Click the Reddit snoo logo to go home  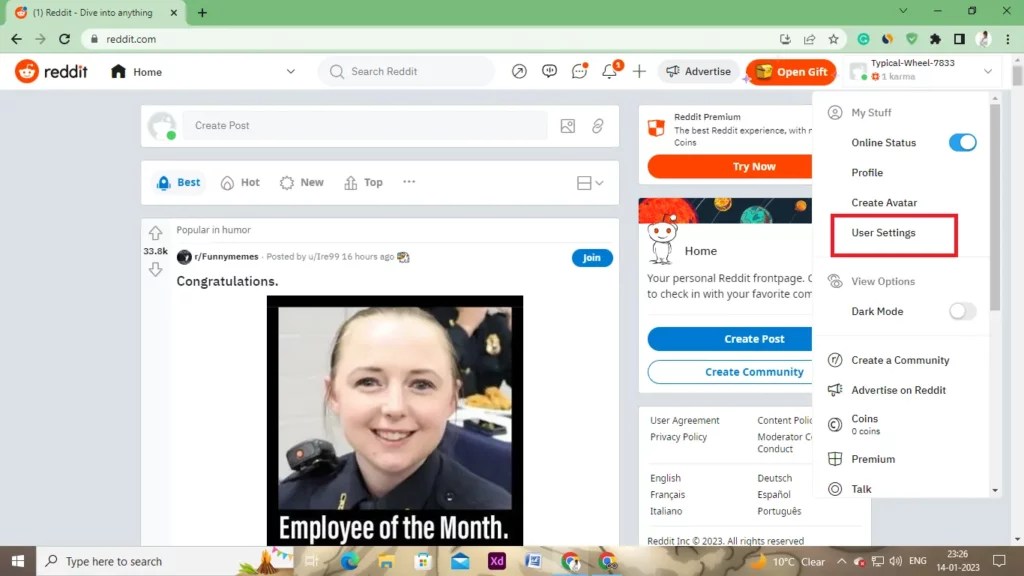pos(26,71)
